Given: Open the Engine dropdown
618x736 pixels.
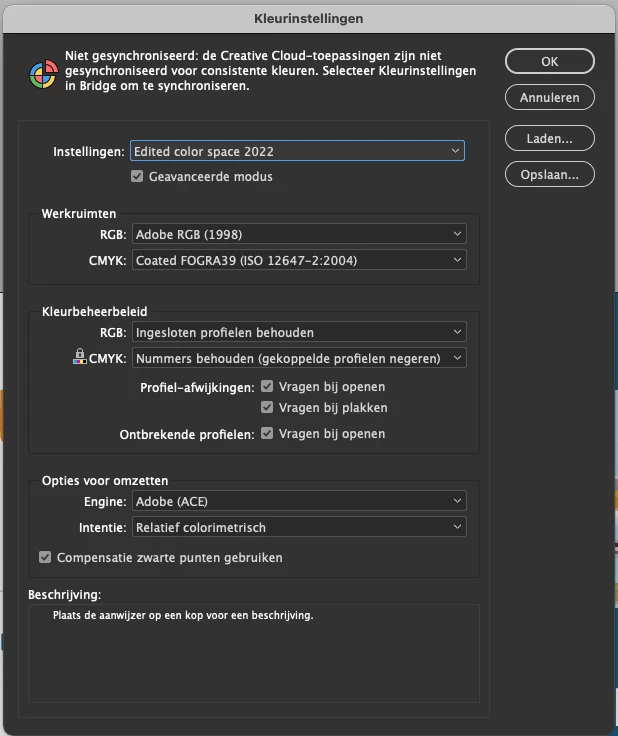Looking at the screenshot, I should (x=299, y=501).
